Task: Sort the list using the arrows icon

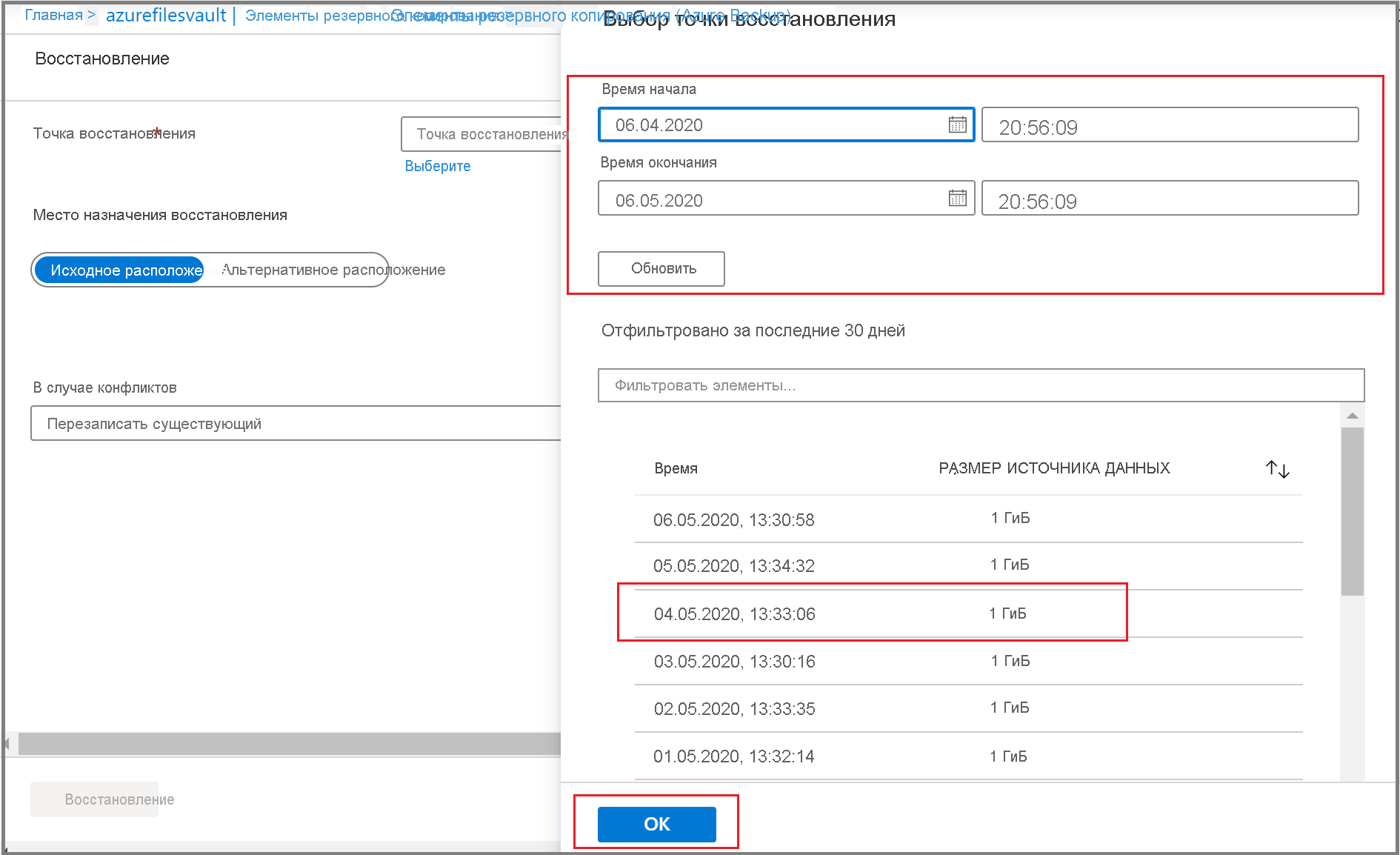Action: pyautogui.click(x=1277, y=469)
